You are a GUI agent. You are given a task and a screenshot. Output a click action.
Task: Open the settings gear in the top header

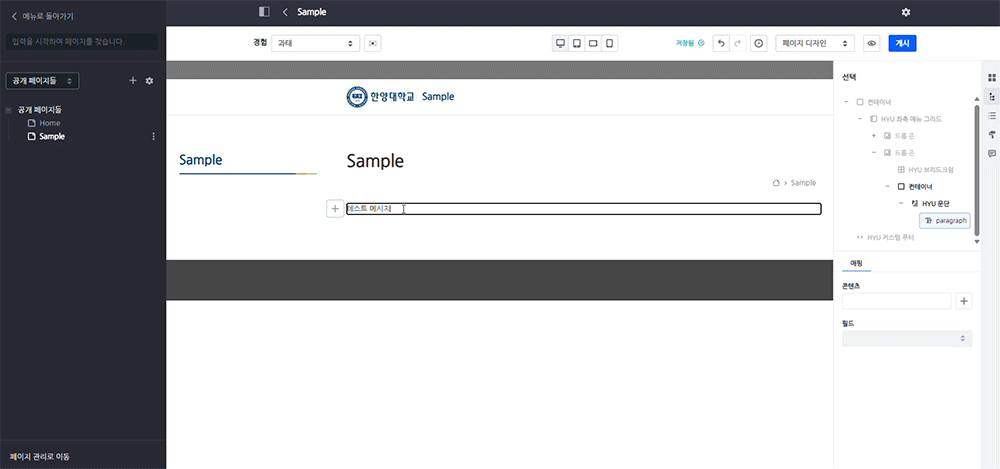[x=906, y=12]
